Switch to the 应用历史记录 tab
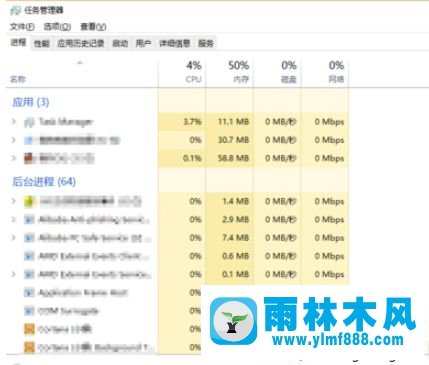This screenshot has height=365, width=429. [81, 43]
